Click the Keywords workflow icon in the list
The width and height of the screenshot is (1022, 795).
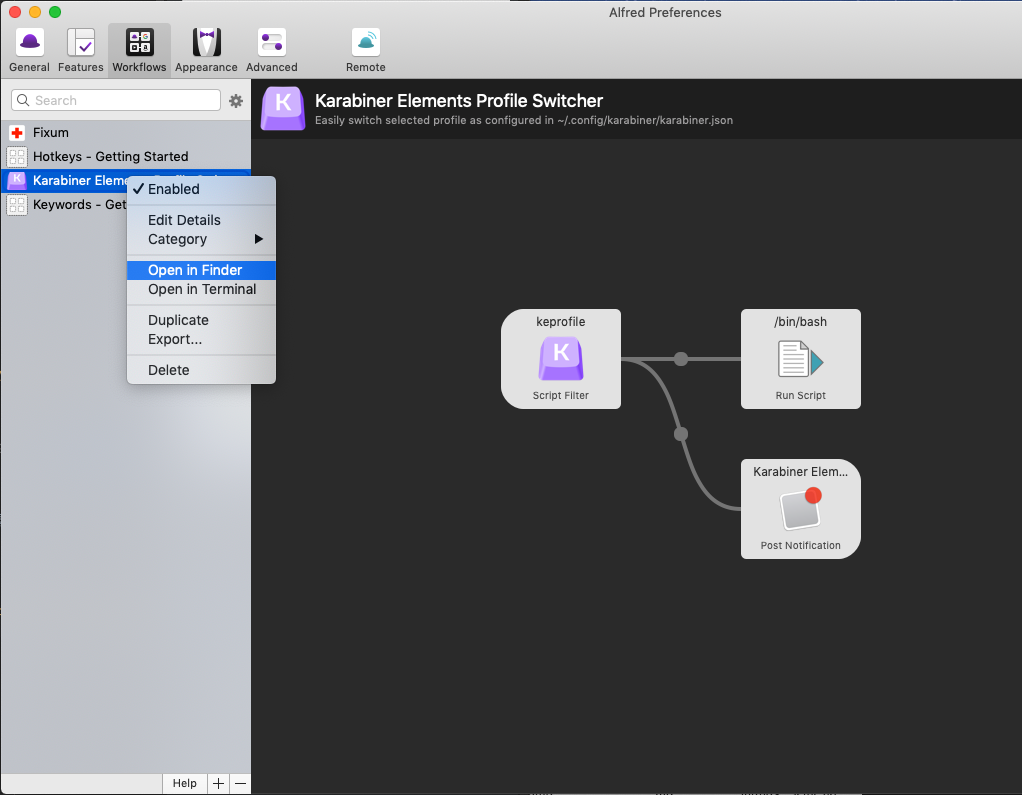17,205
